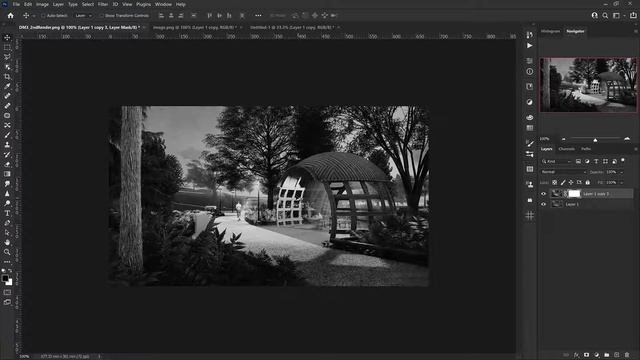640x360 pixels.
Task: Select the Crop tool
Action: tap(7, 77)
